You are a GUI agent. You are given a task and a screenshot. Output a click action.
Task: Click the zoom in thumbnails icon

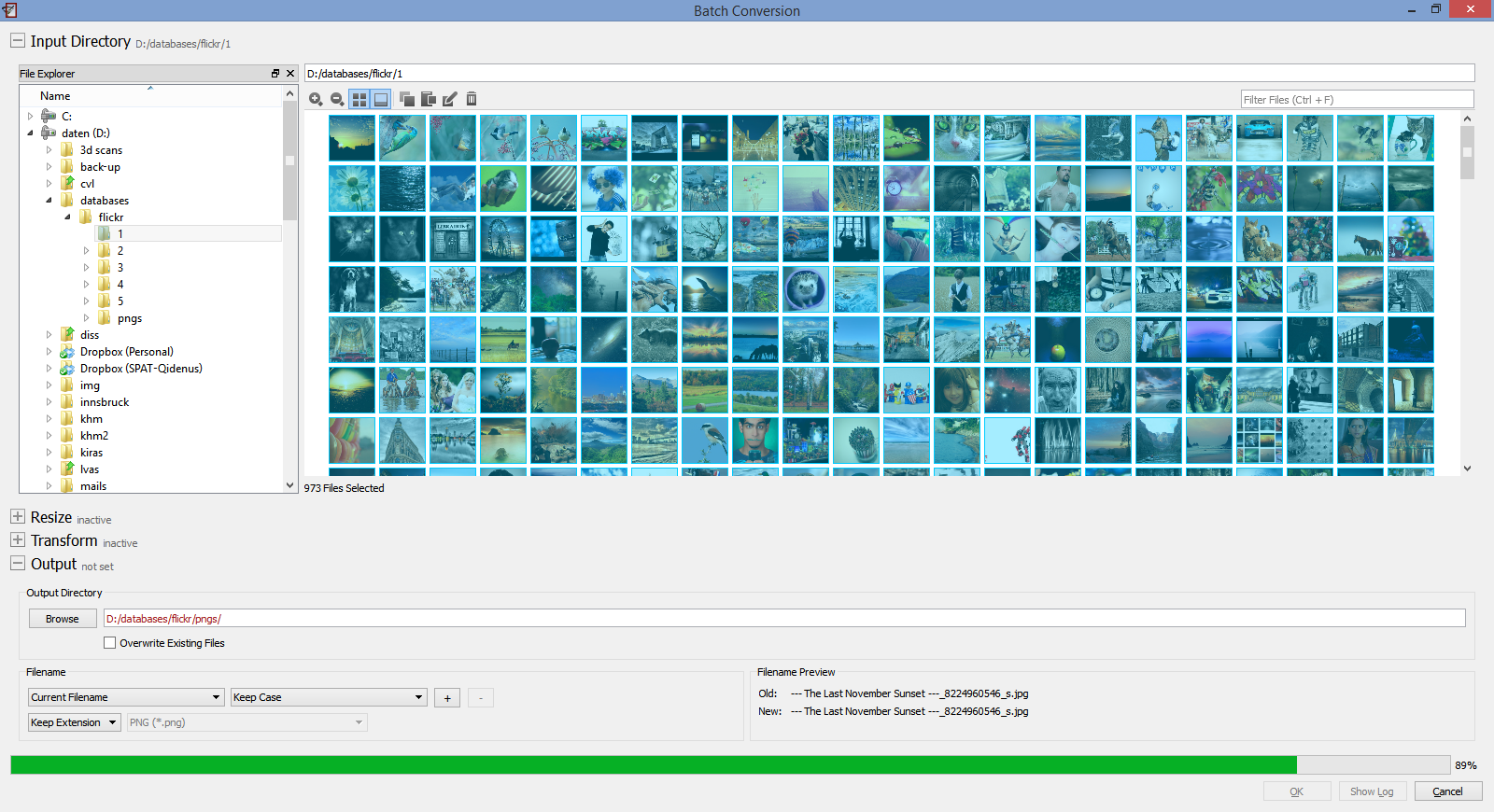[x=316, y=99]
